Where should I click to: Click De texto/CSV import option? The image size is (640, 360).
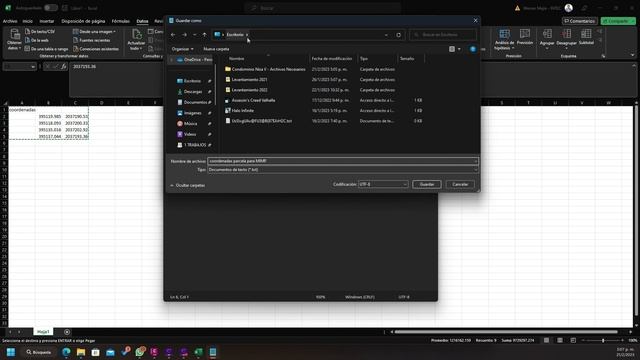(40, 31)
